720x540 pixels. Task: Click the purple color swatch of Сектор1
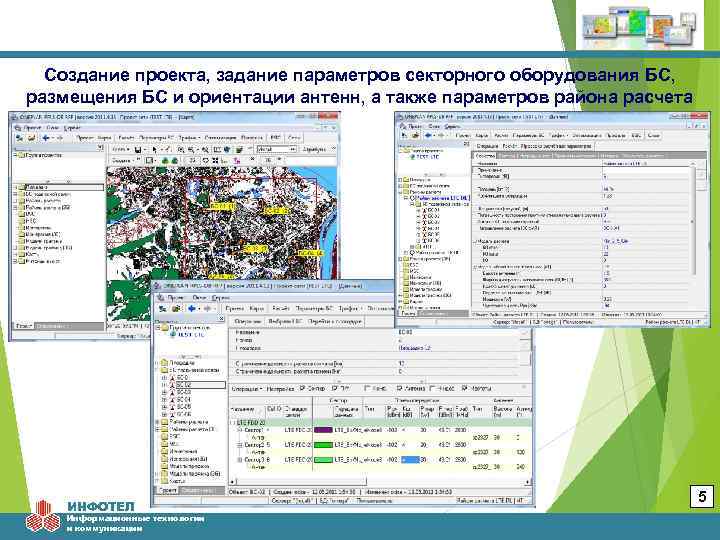[323, 430]
